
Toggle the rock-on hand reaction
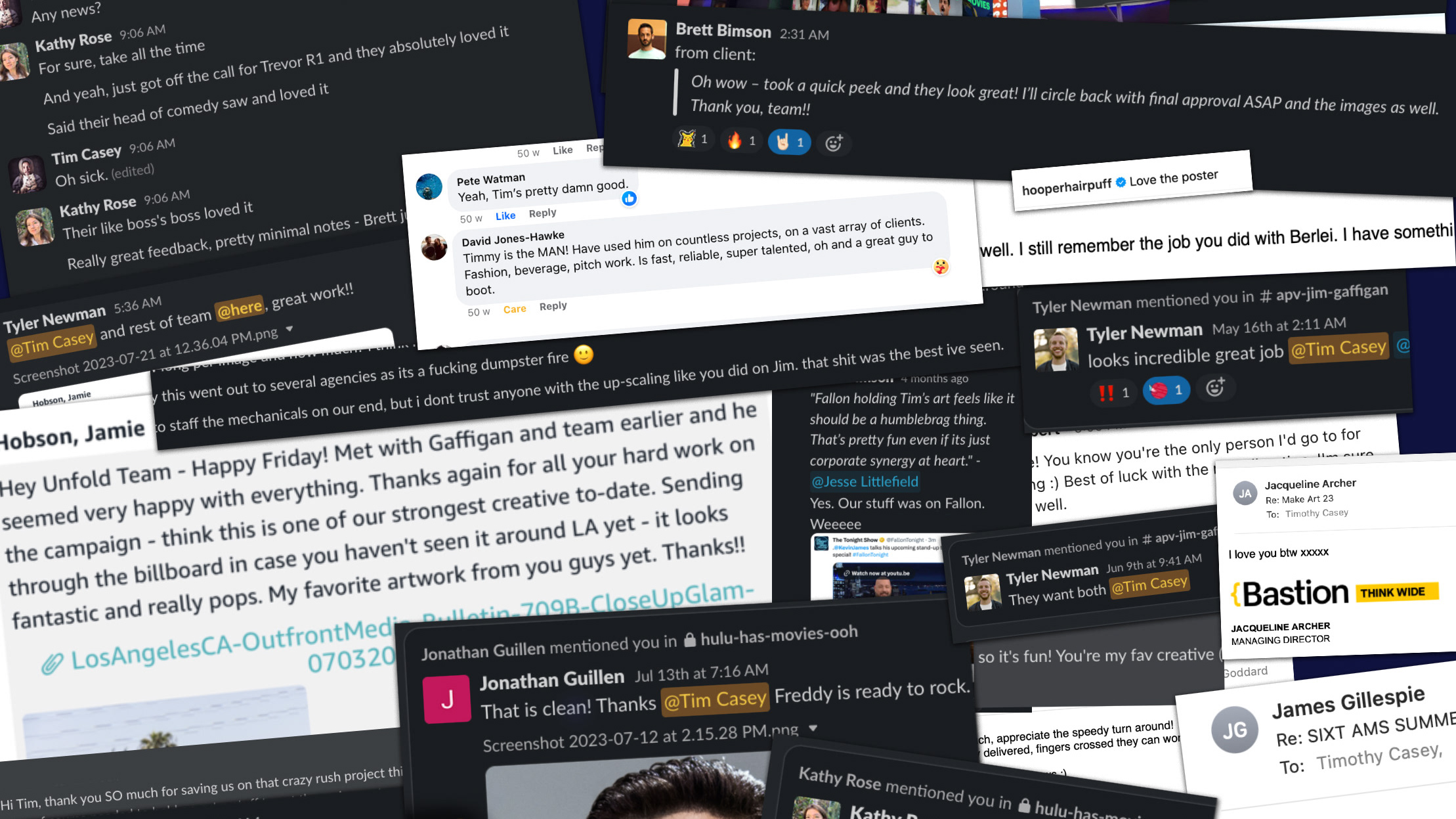tap(790, 142)
